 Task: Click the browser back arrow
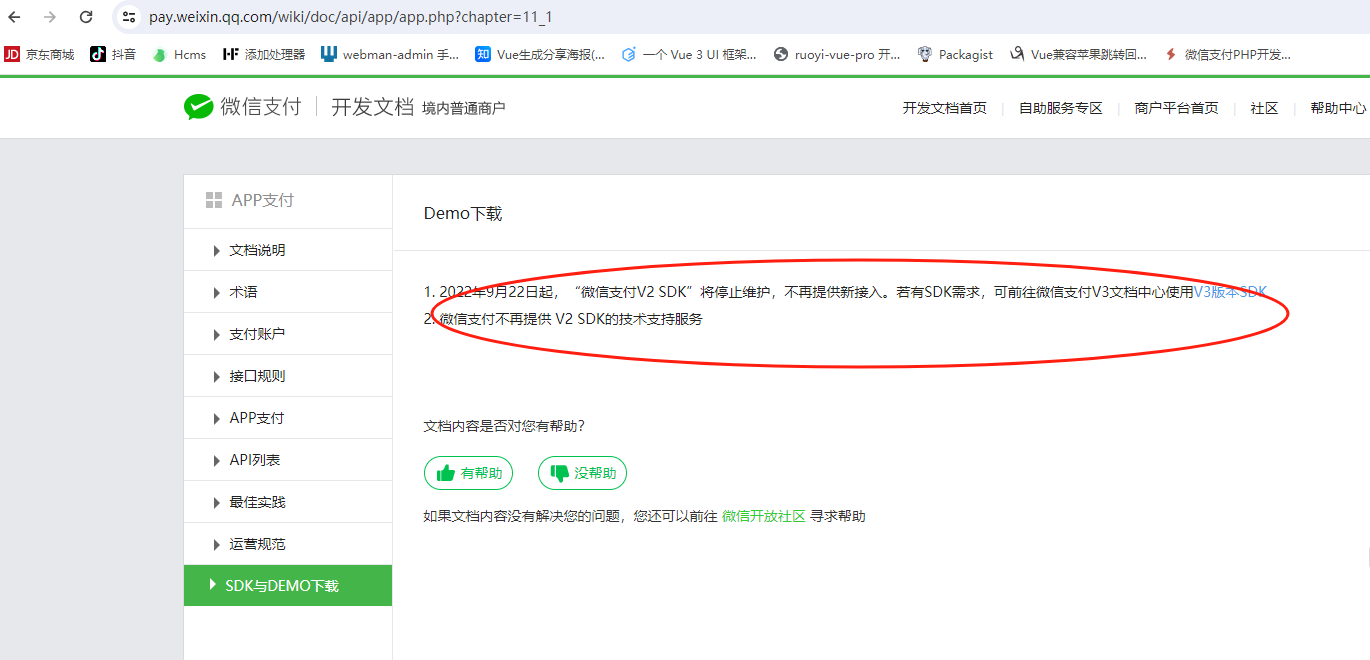14,17
